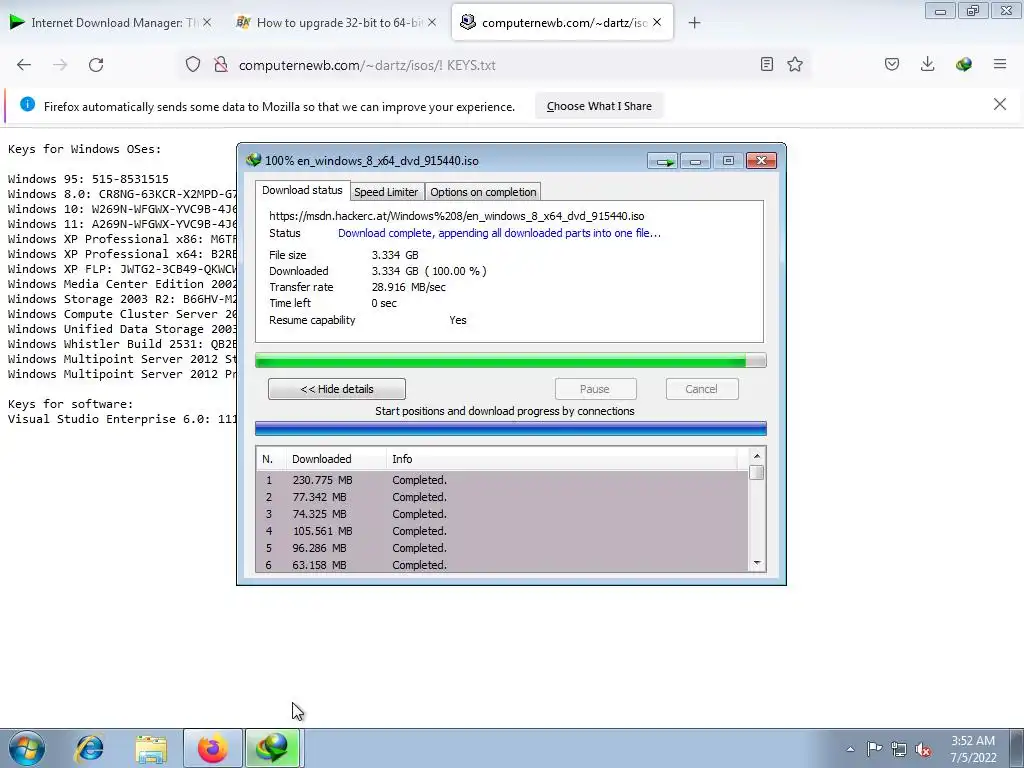Dismiss the Firefox data sharing notification
The width and height of the screenshot is (1024, 768).
click(1000, 104)
